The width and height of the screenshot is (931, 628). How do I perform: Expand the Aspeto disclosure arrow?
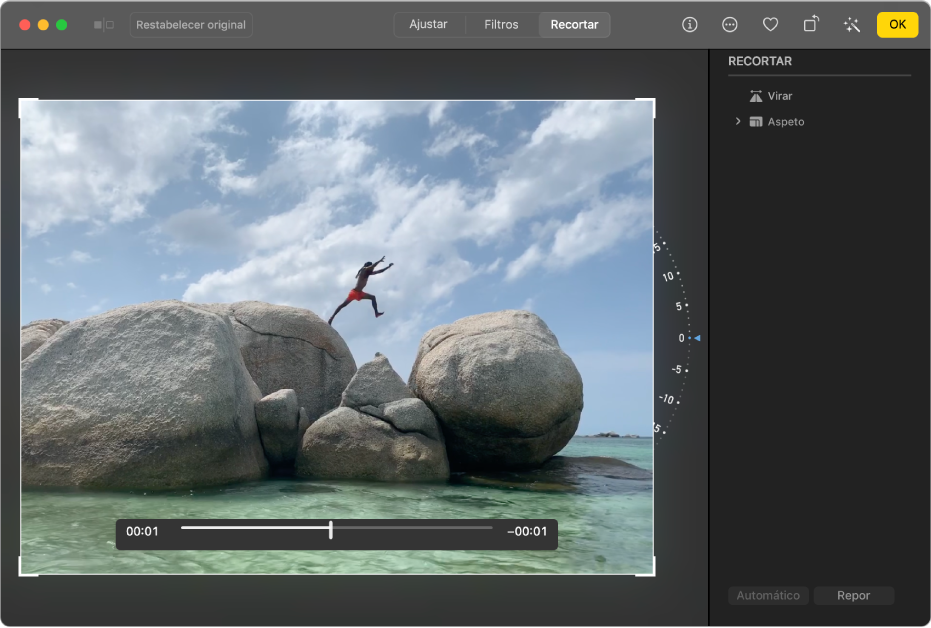click(x=738, y=122)
